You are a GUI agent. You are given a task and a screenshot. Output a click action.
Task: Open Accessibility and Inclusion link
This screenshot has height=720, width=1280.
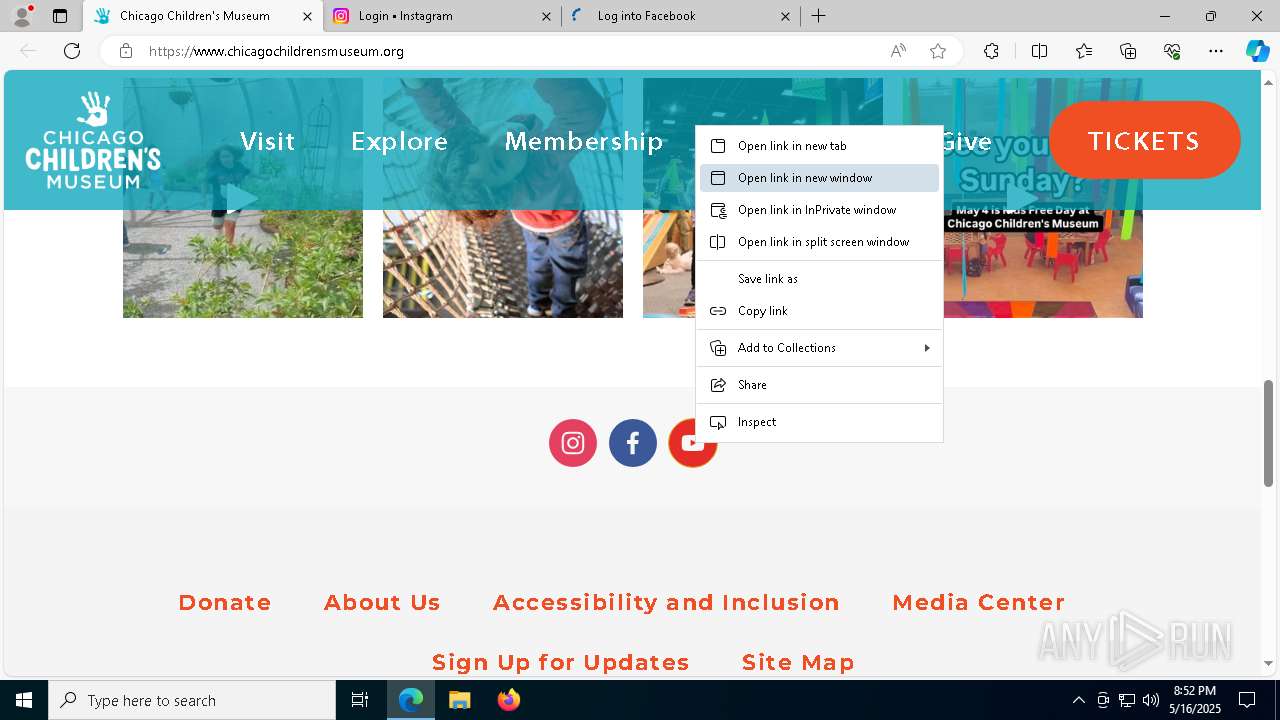tap(666, 602)
